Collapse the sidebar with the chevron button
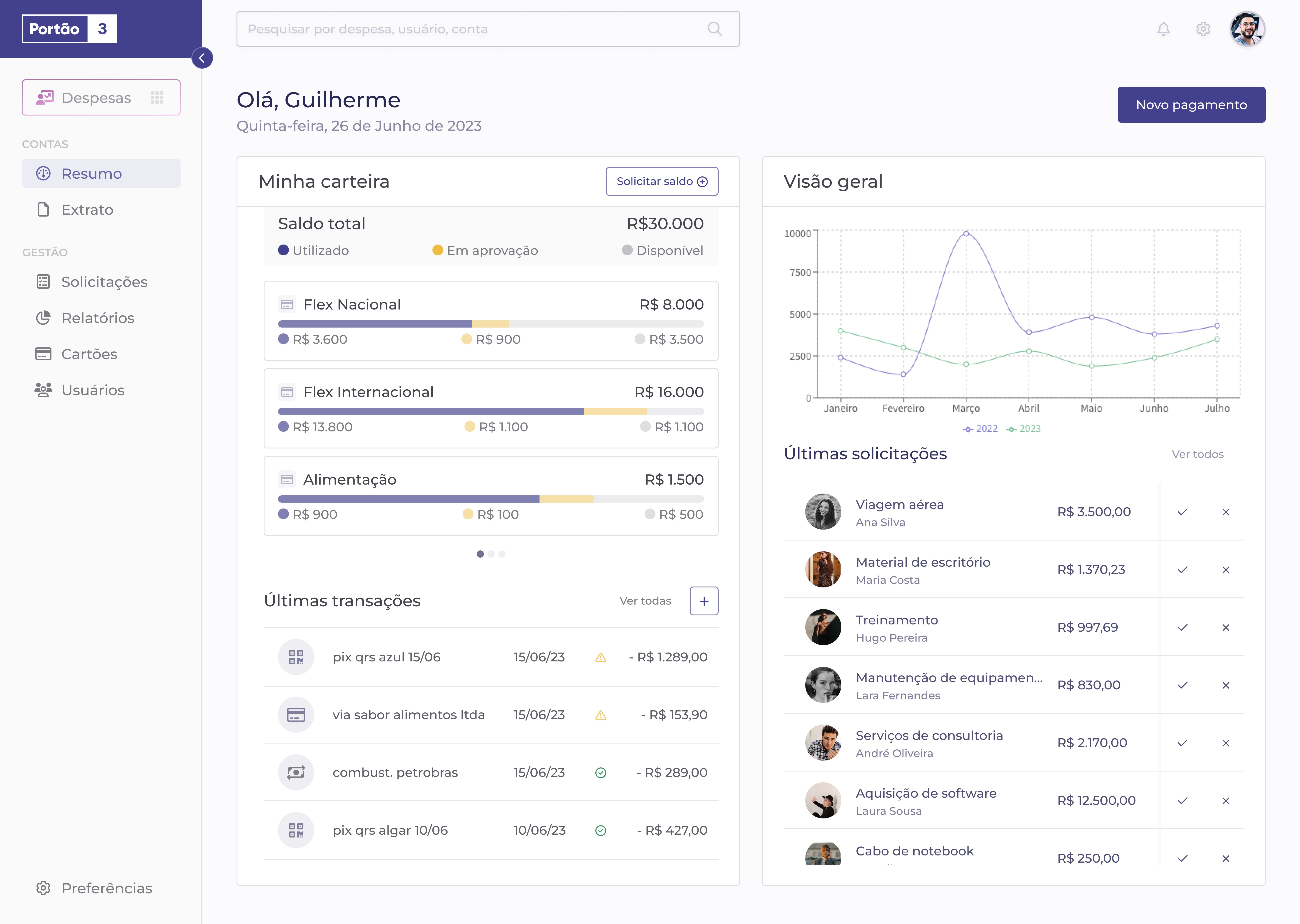Screen dimensions: 1300x924 [x=202, y=58]
